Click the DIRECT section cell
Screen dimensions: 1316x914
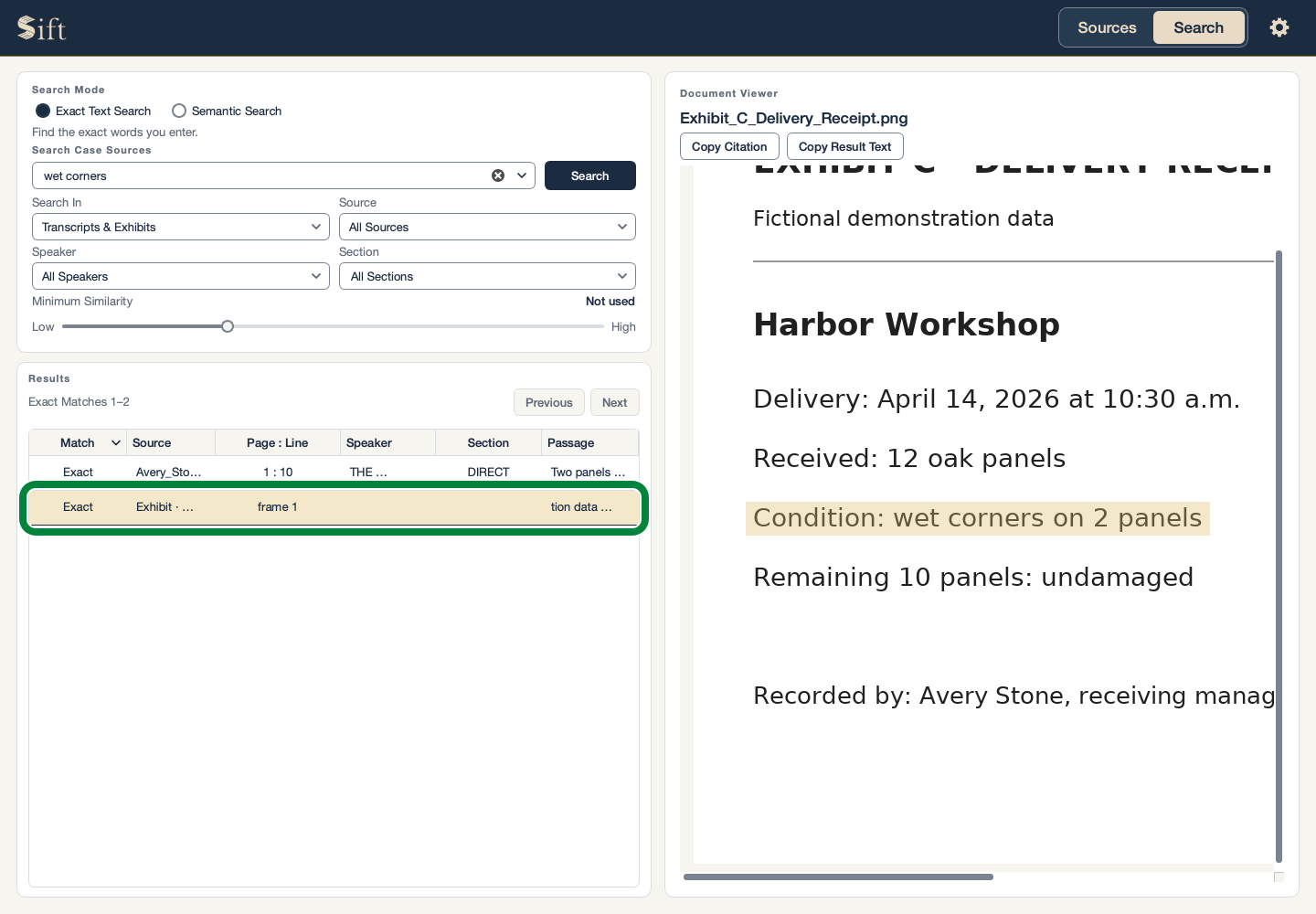click(488, 472)
